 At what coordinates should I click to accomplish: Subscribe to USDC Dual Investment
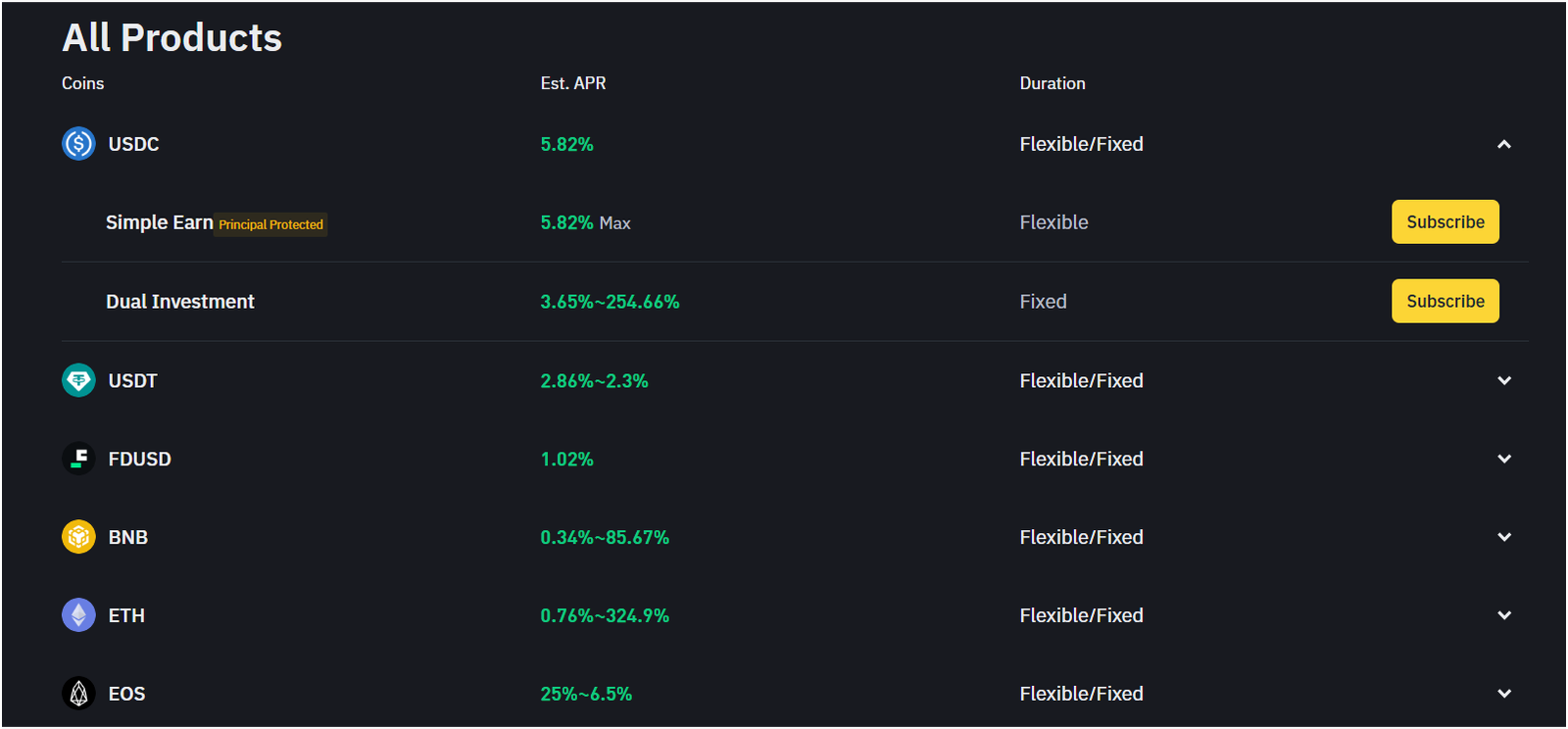pos(1445,301)
